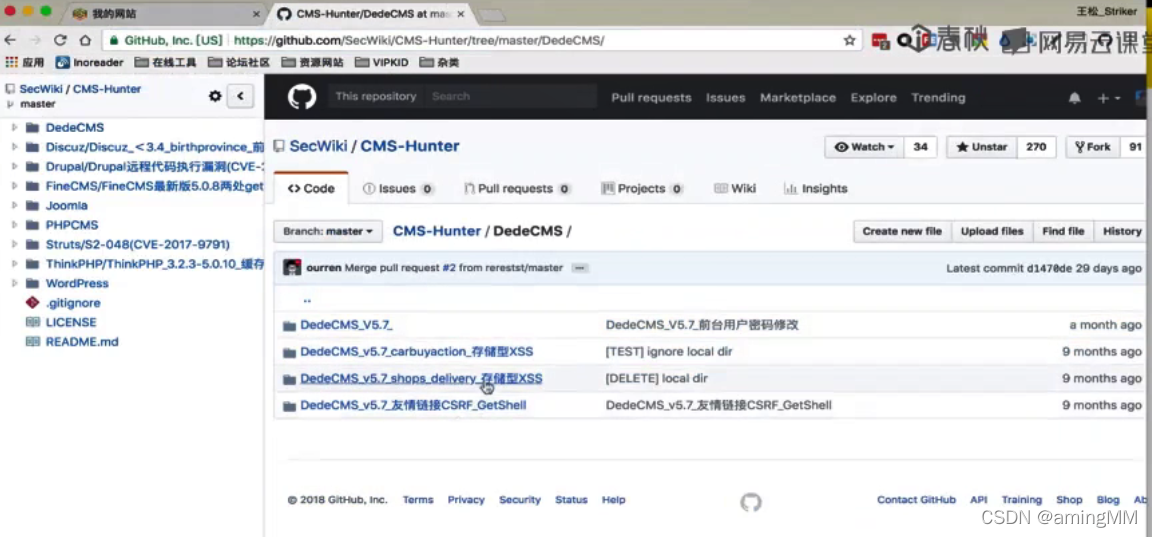
Task: Open the Projects tab
Action: pos(642,189)
